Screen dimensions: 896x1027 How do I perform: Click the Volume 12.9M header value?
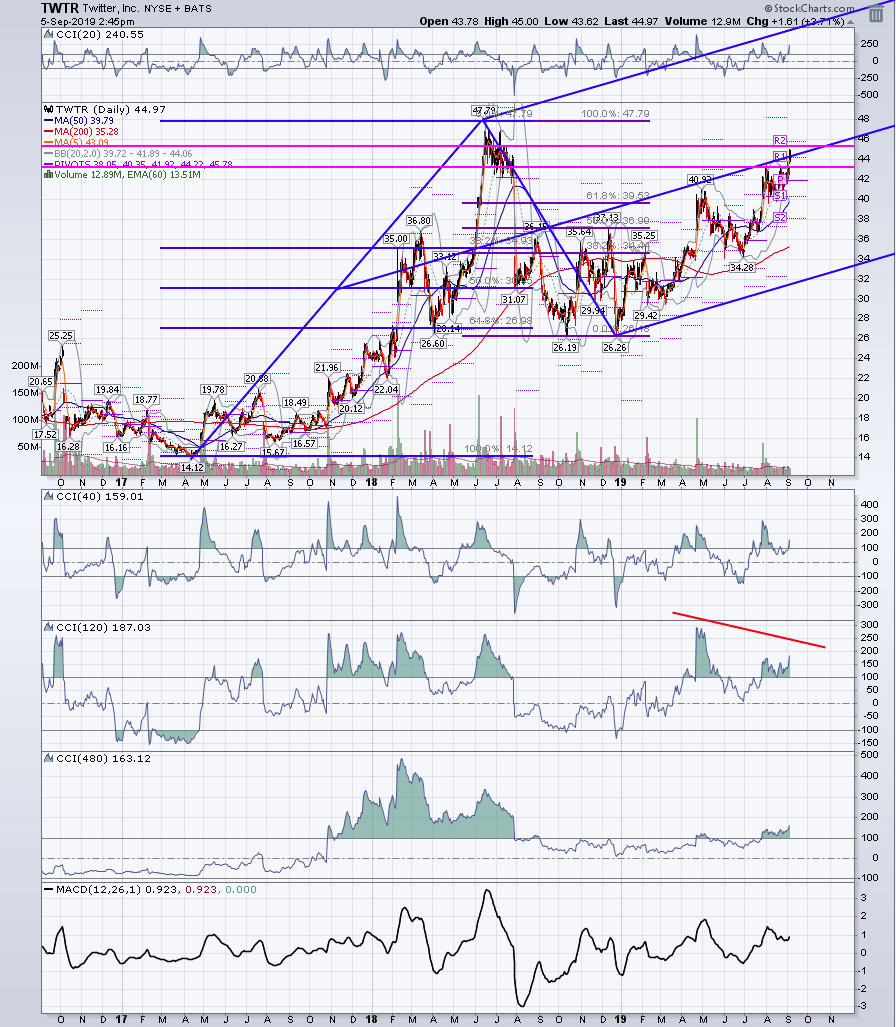(702, 21)
